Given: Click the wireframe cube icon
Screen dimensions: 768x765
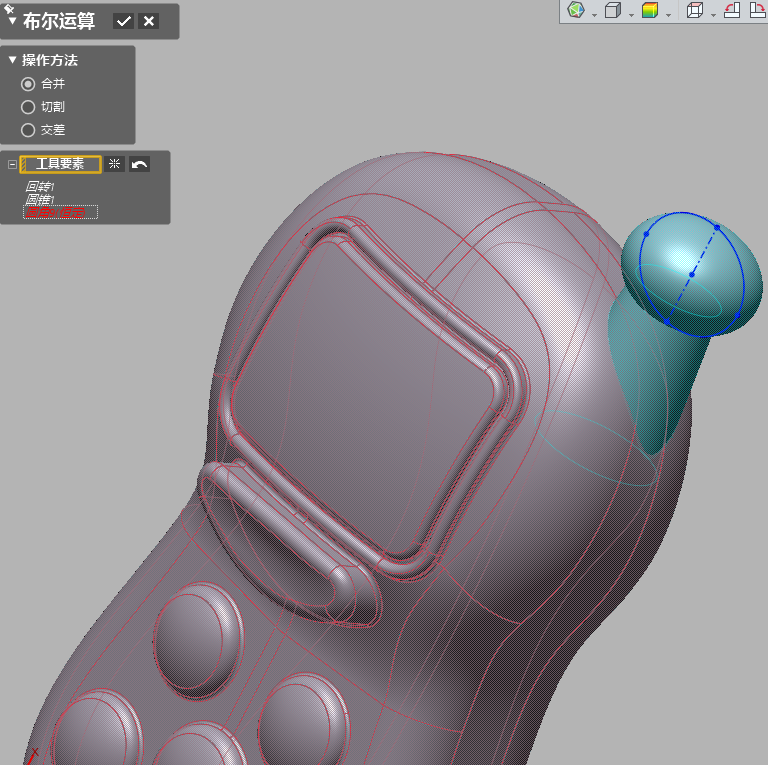Looking at the screenshot, I should [695, 11].
